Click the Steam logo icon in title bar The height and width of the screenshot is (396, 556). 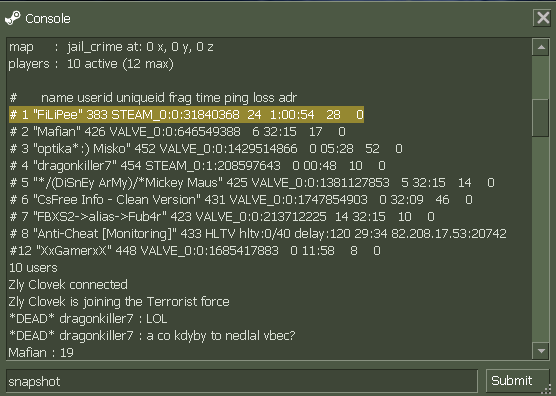pos(13,18)
